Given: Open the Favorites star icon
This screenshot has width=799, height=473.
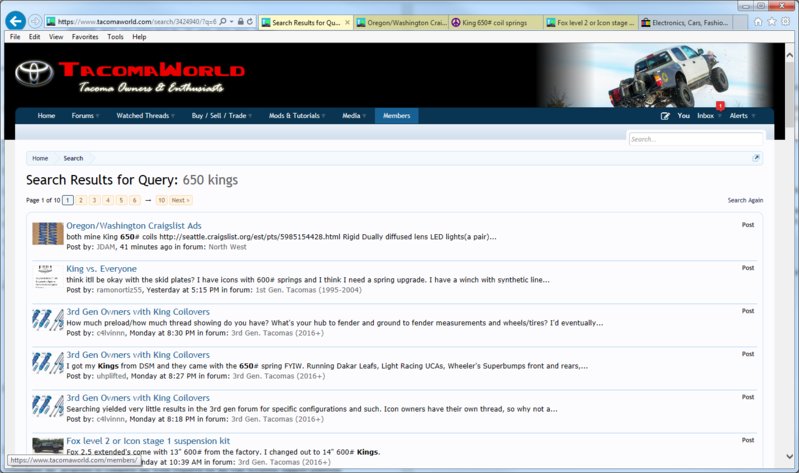Looking at the screenshot, I should pos(771,21).
